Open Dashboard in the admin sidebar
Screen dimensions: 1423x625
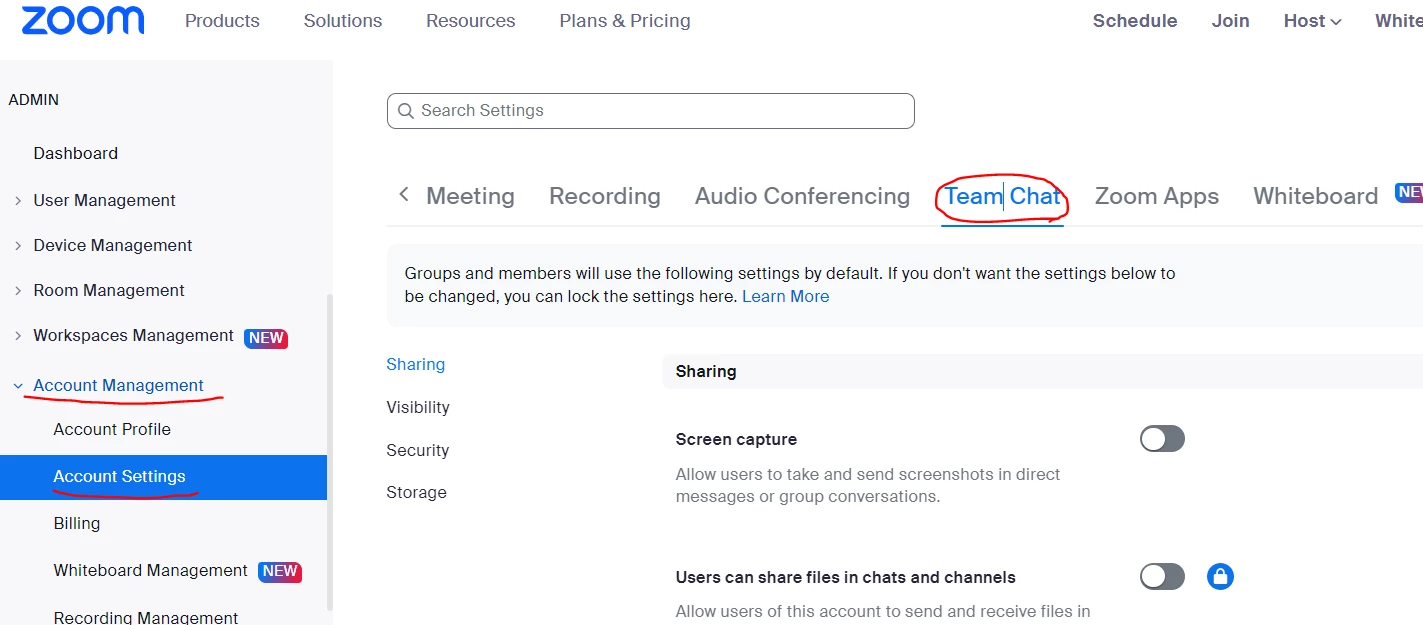(x=76, y=153)
